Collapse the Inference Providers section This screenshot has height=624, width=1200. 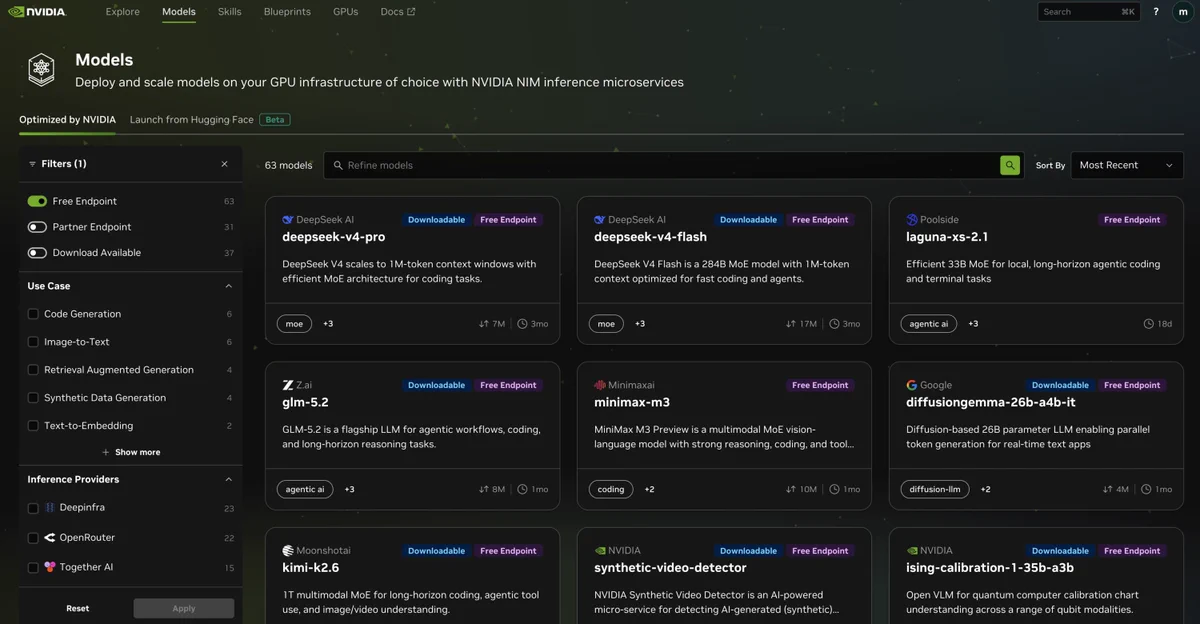(228, 480)
